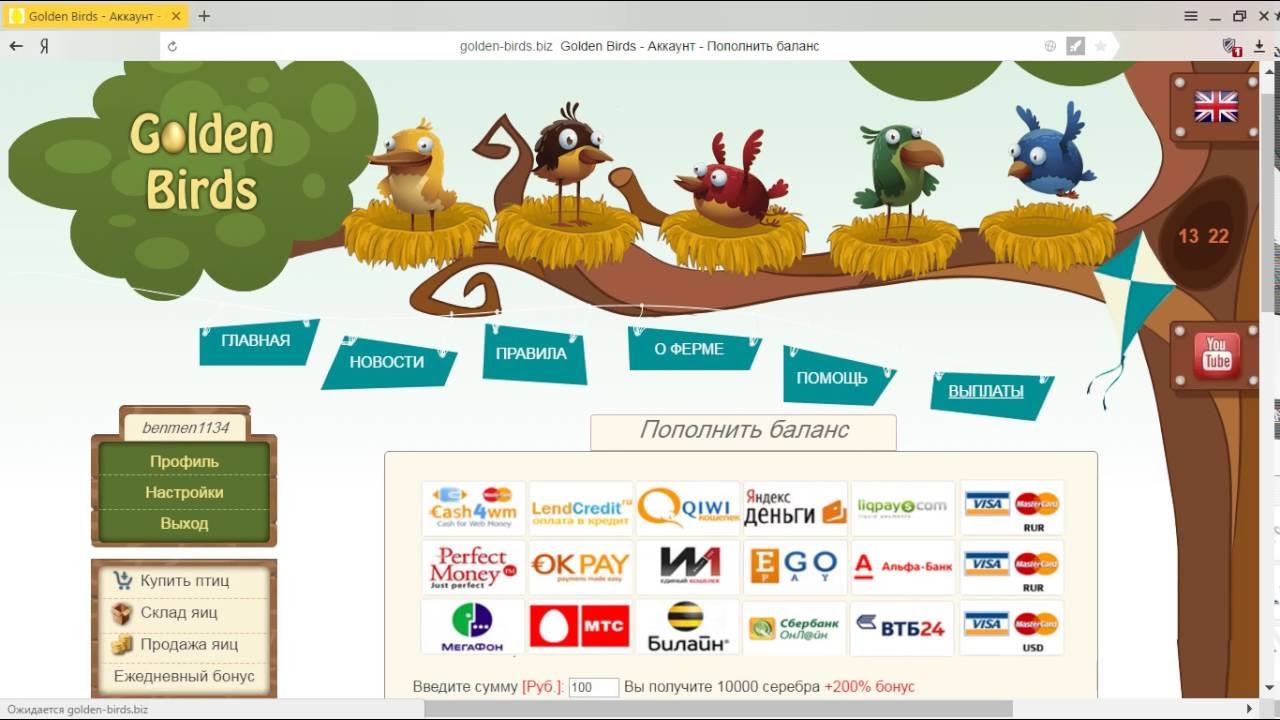Select the Golden Birds browser tab

[x=96, y=16]
